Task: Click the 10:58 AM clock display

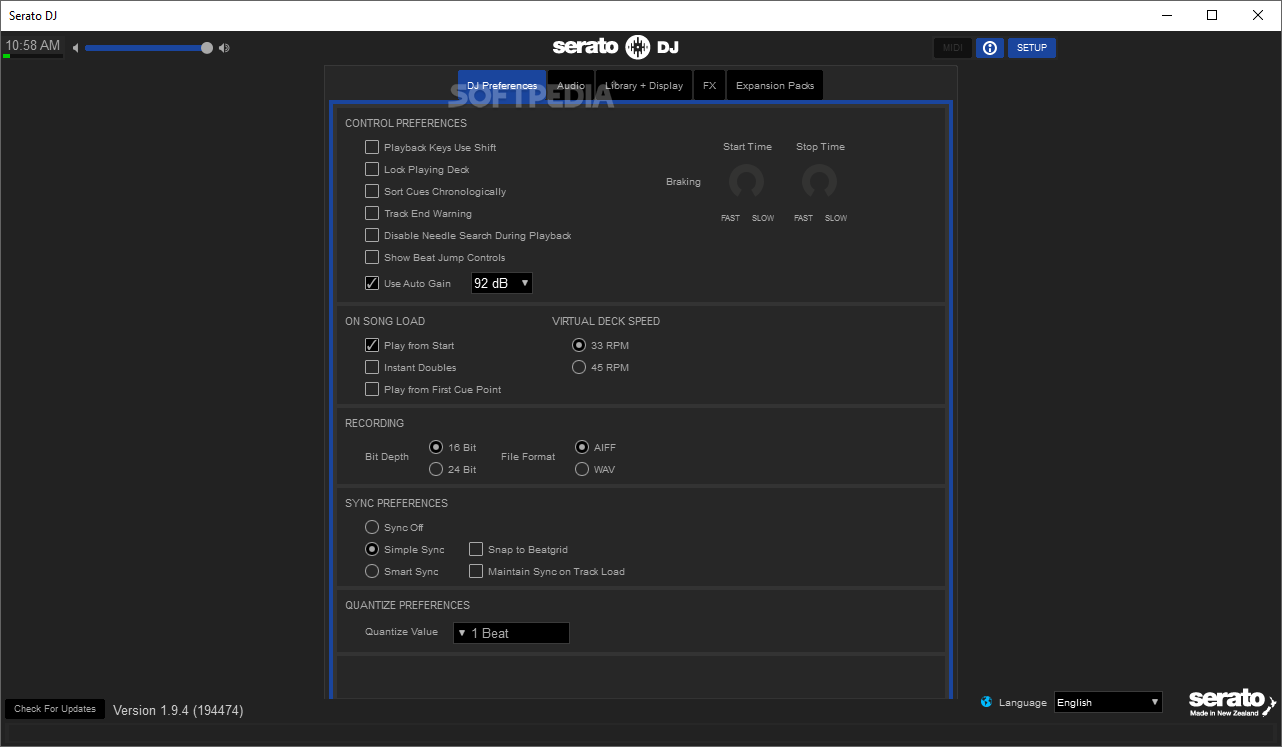Action: 33,46
